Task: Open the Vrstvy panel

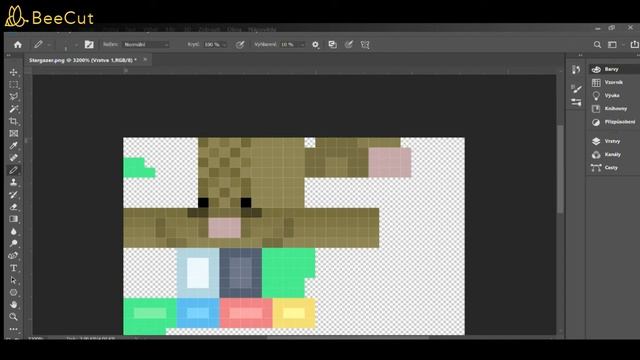Action: [x=613, y=141]
